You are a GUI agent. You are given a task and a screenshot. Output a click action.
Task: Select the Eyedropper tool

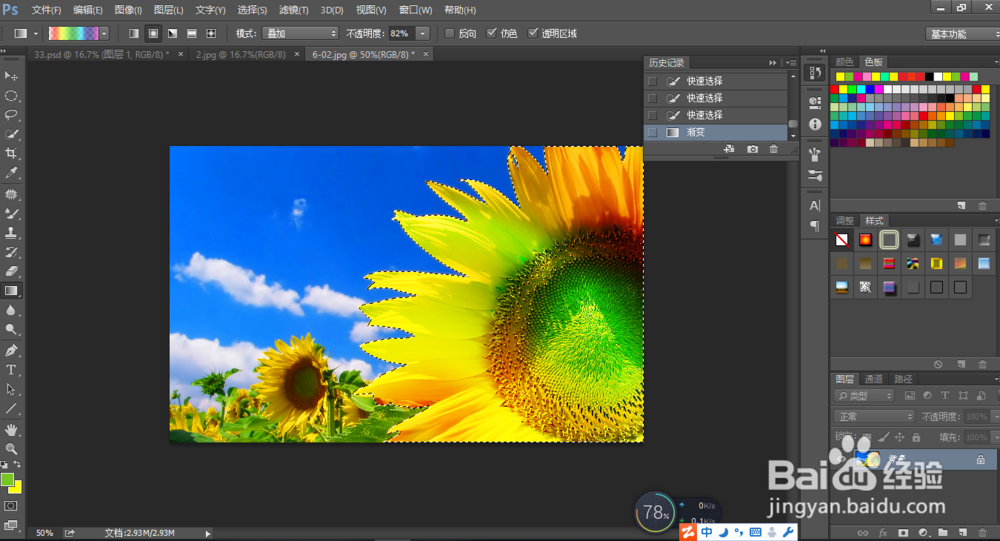point(11,173)
